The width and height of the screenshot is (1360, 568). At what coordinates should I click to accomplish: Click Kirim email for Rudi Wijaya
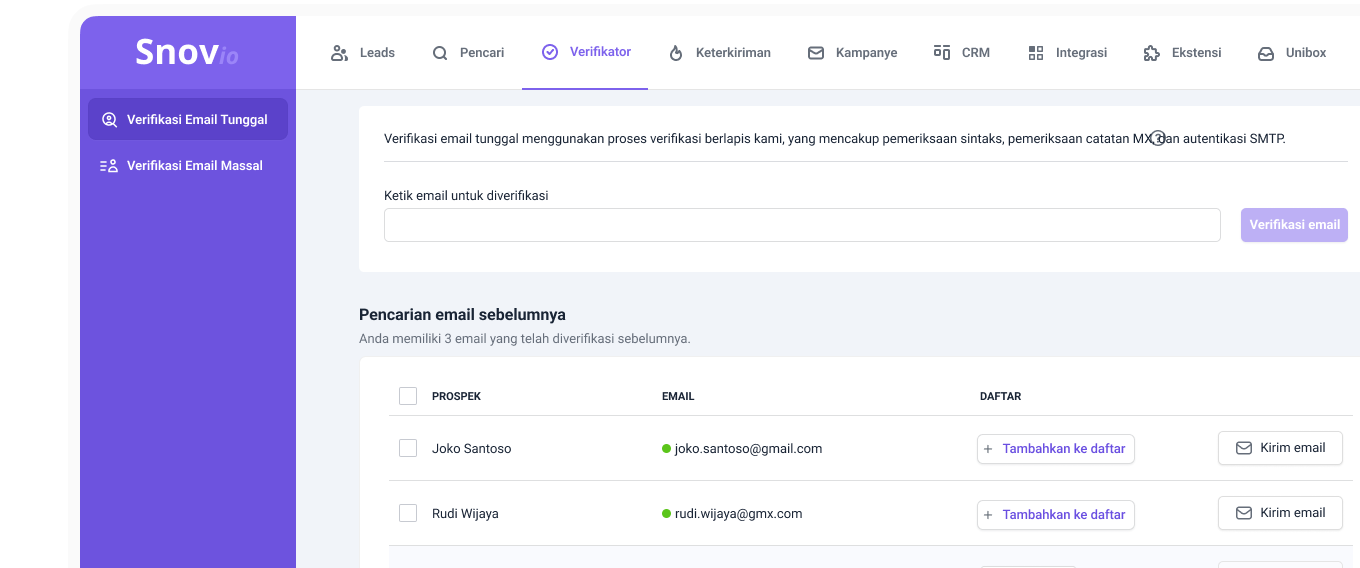pos(1280,513)
